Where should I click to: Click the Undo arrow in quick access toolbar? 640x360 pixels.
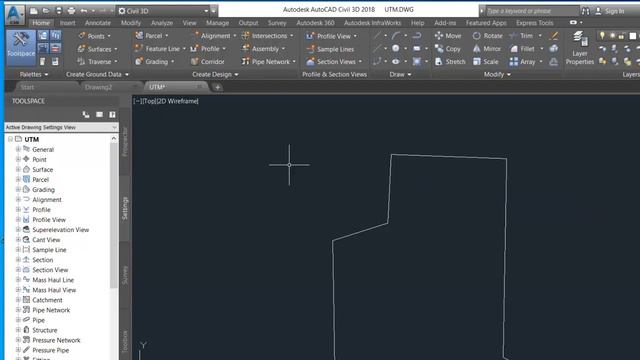84,11
